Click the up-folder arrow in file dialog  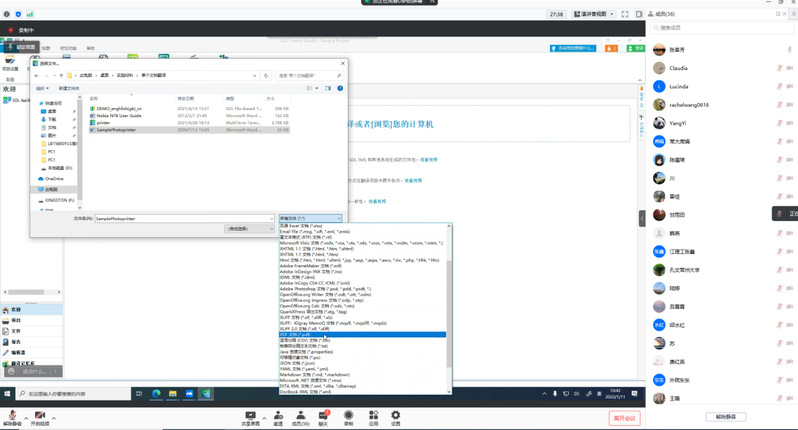[63, 75]
